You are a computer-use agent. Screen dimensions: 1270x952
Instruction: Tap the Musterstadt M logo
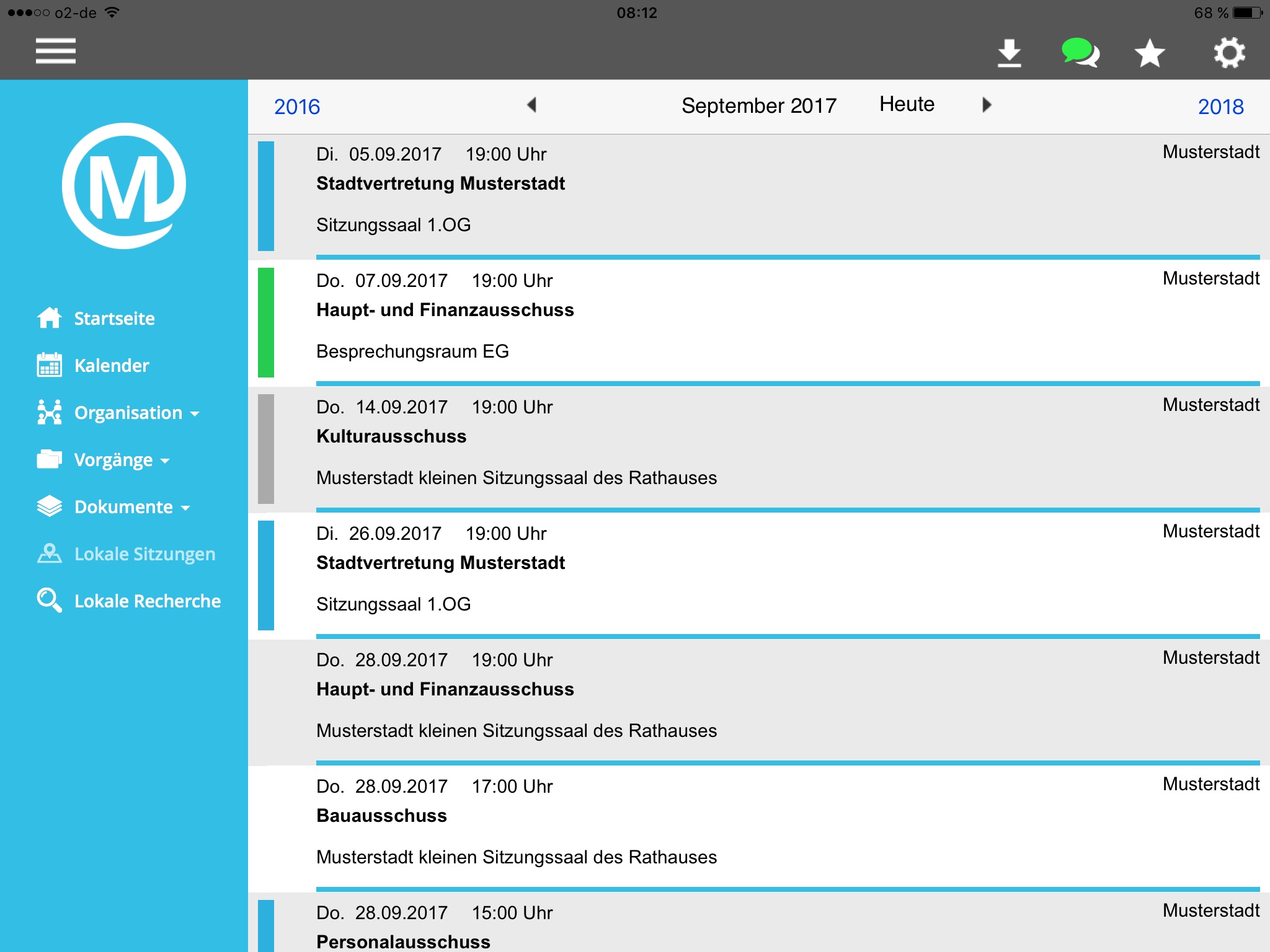click(x=124, y=185)
